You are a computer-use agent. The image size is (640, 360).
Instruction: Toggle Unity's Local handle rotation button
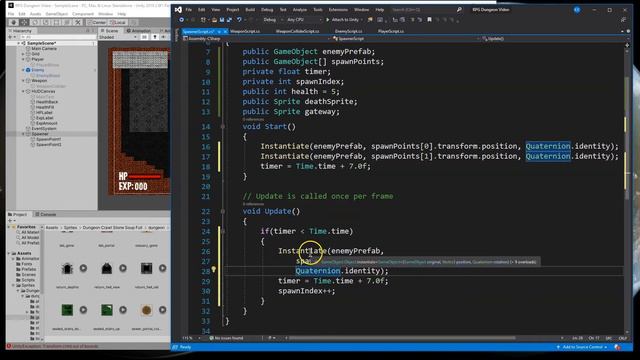pyautogui.click(x=118, y=22)
